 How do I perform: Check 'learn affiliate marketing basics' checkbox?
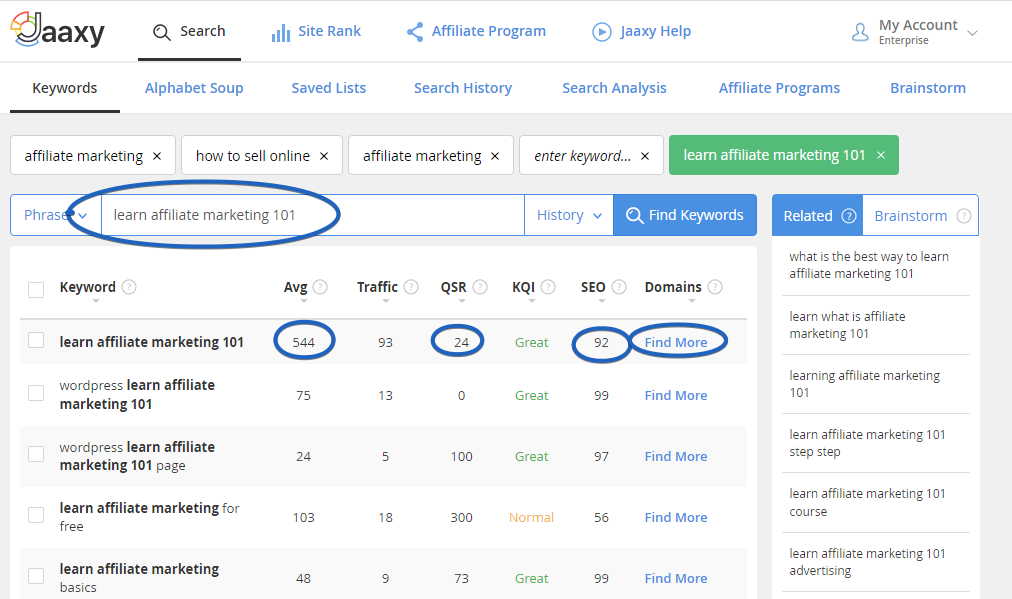(x=36, y=576)
